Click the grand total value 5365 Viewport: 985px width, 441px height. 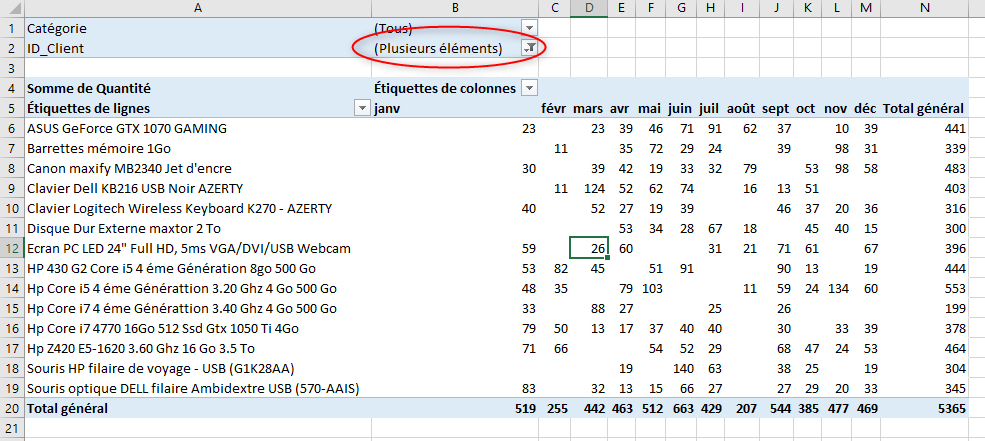click(950, 408)
